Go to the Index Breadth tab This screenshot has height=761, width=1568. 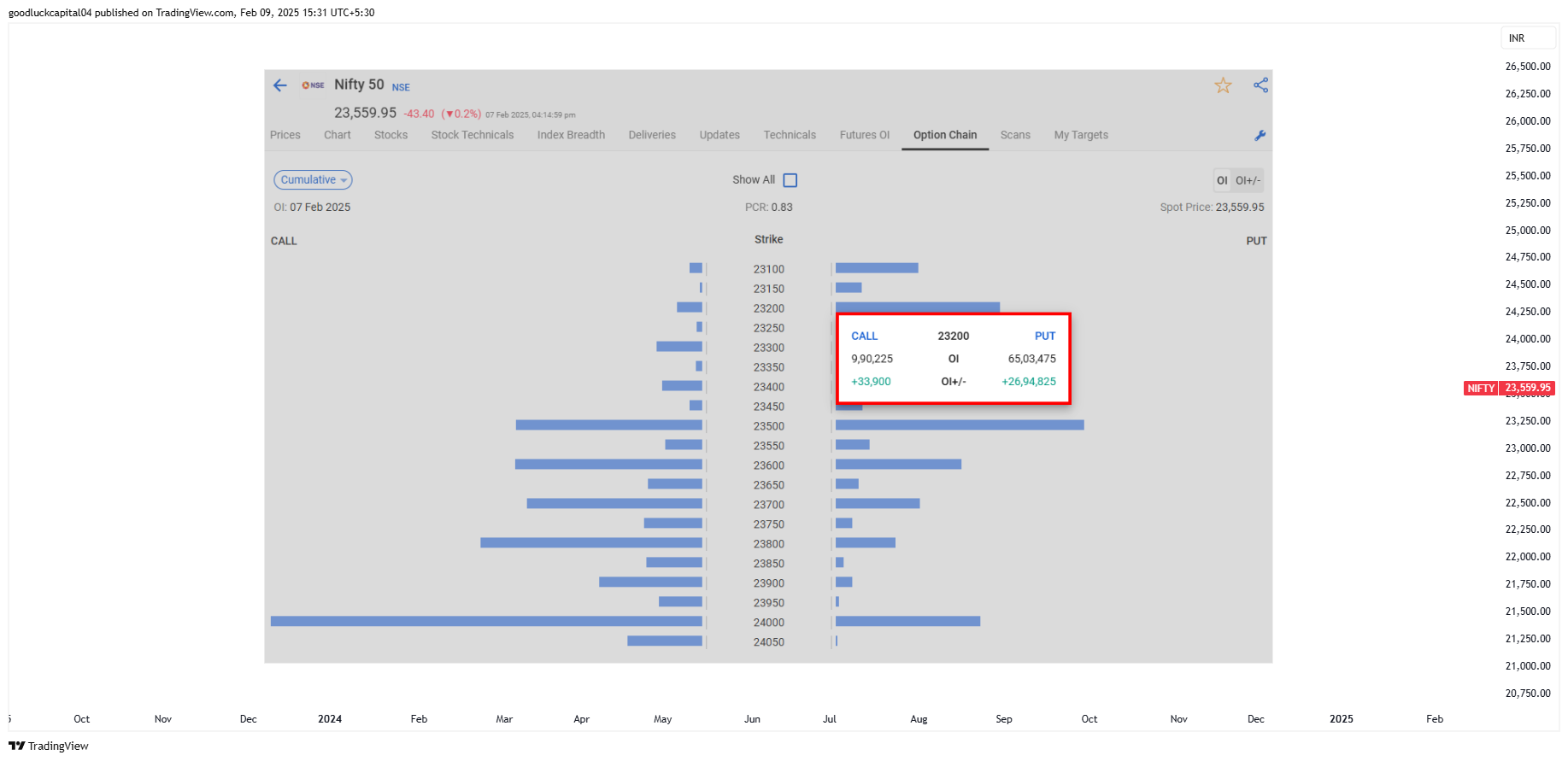pyautogui.click(x=571, y=135)
